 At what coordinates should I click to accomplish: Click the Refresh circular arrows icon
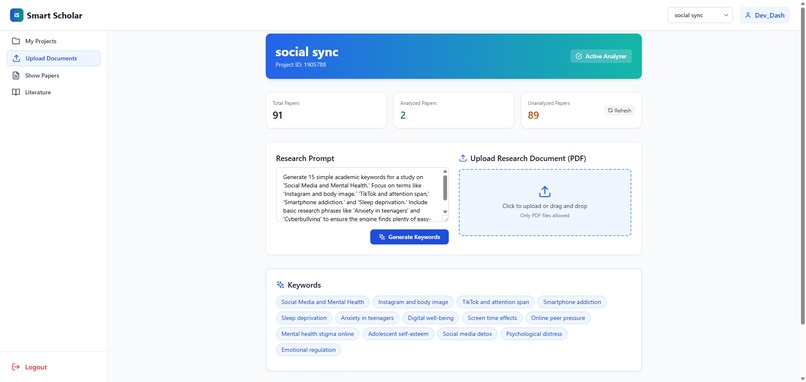[610, 111]
